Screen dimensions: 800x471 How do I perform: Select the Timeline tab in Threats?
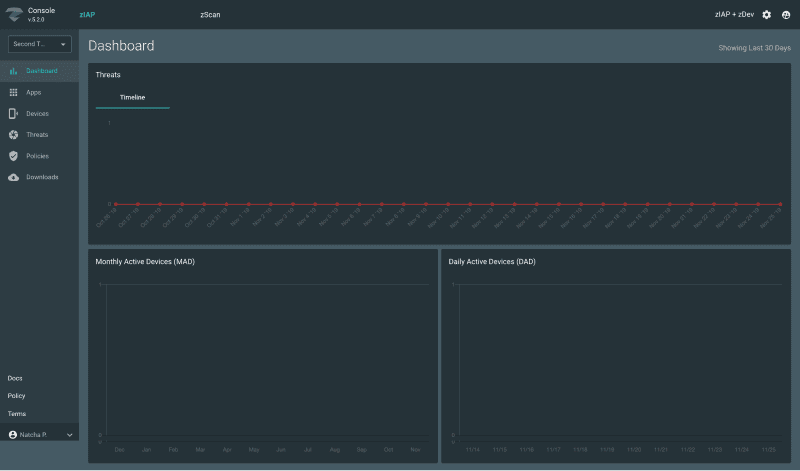[132, 97]
